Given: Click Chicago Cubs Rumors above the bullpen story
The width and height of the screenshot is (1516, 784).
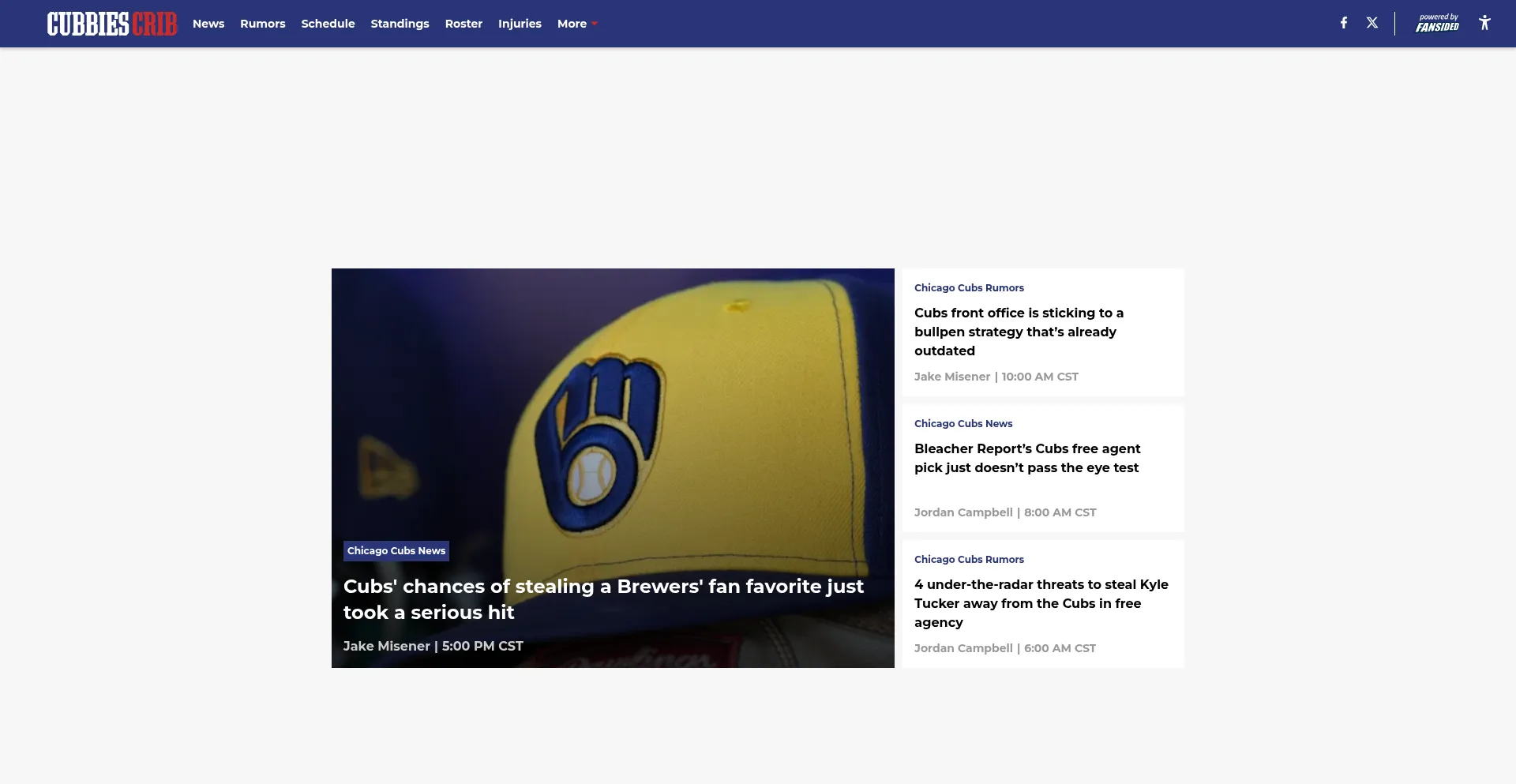Looking at the screenshot, I should (x=969, y=288).
